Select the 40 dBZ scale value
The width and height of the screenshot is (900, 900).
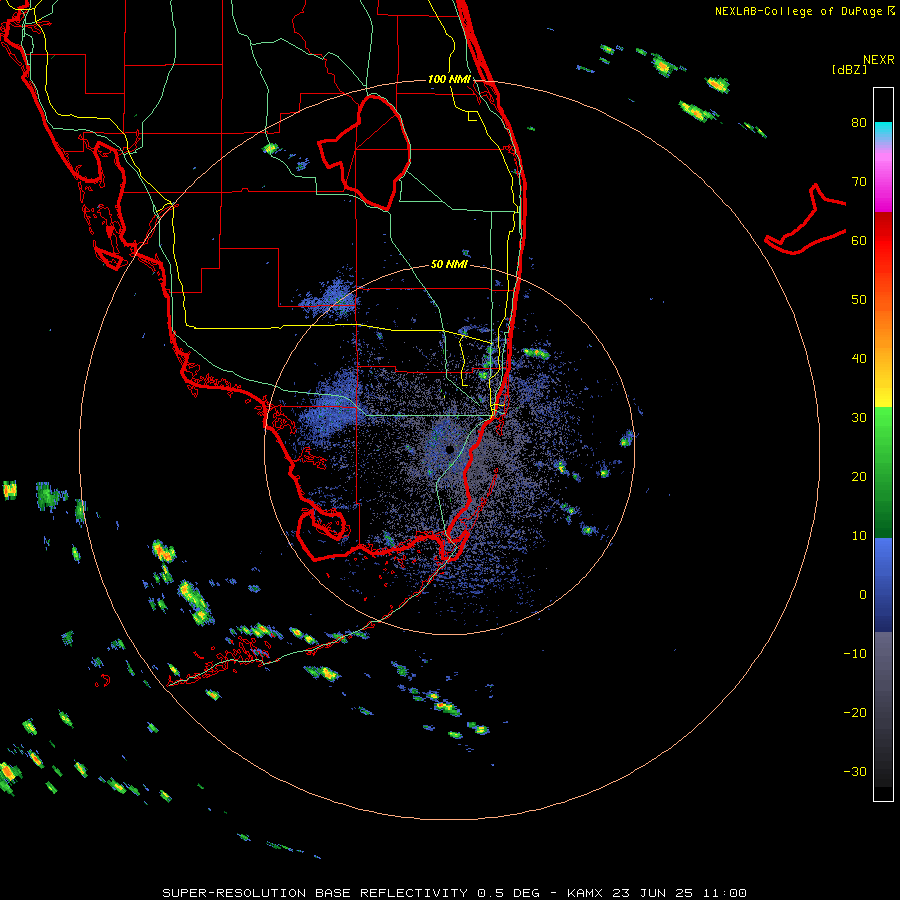(859, 359)
